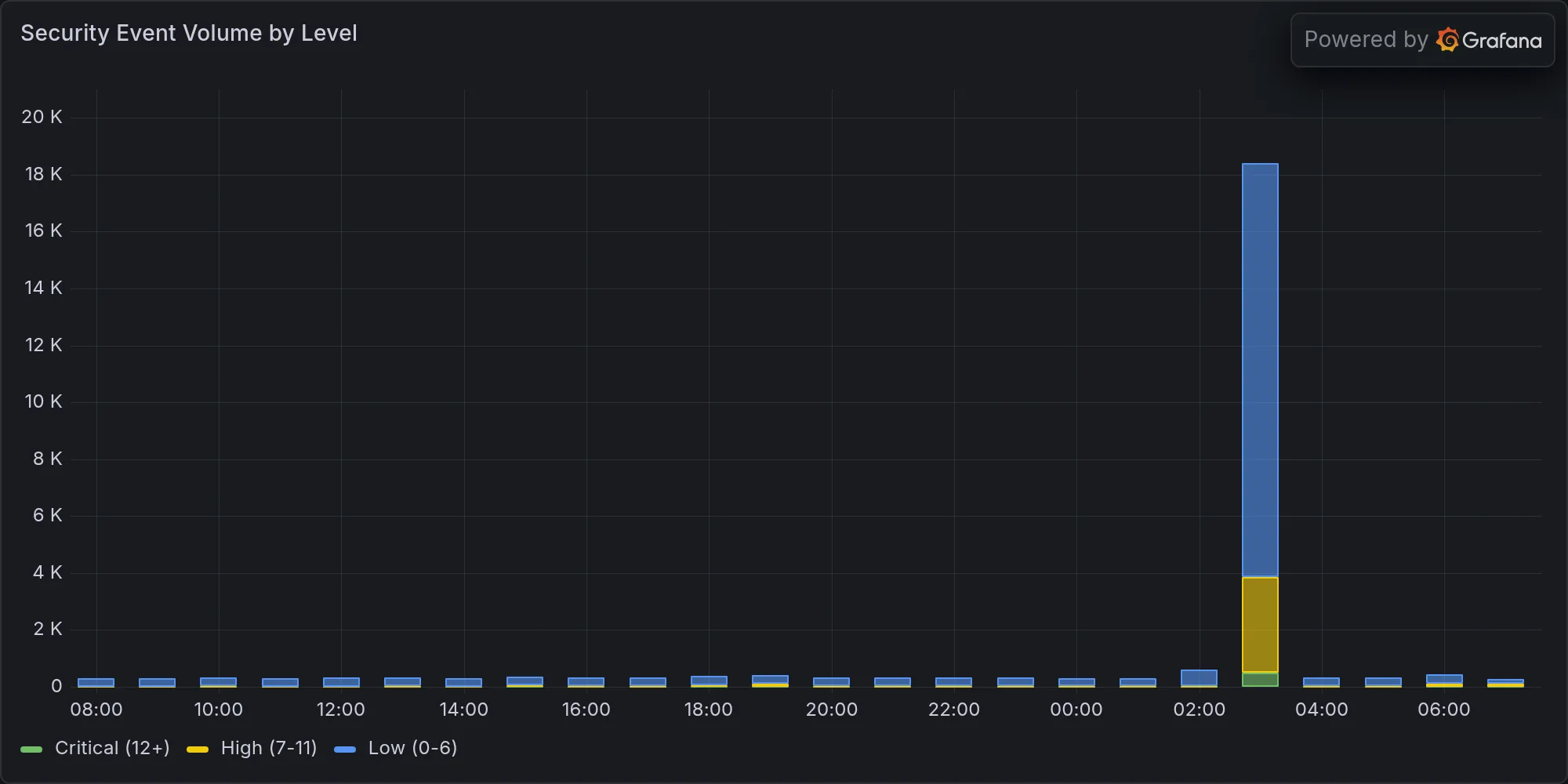Select the bar above the 08:00 label

point(96,682)
